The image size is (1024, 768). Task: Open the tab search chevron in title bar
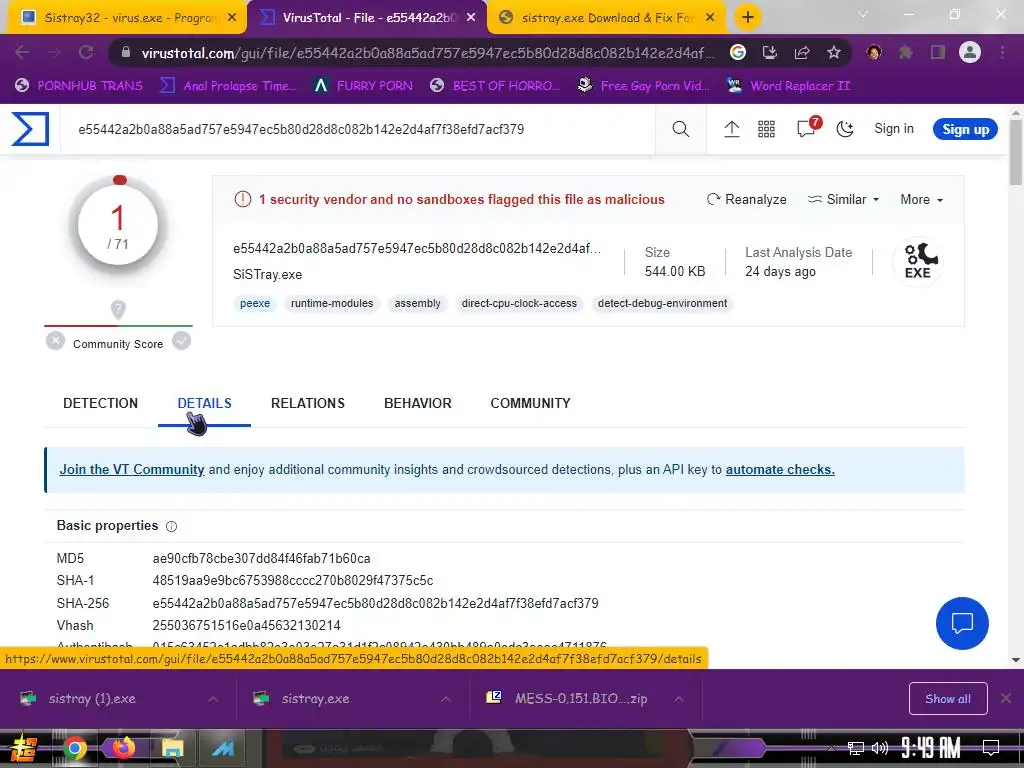(863, 14)
